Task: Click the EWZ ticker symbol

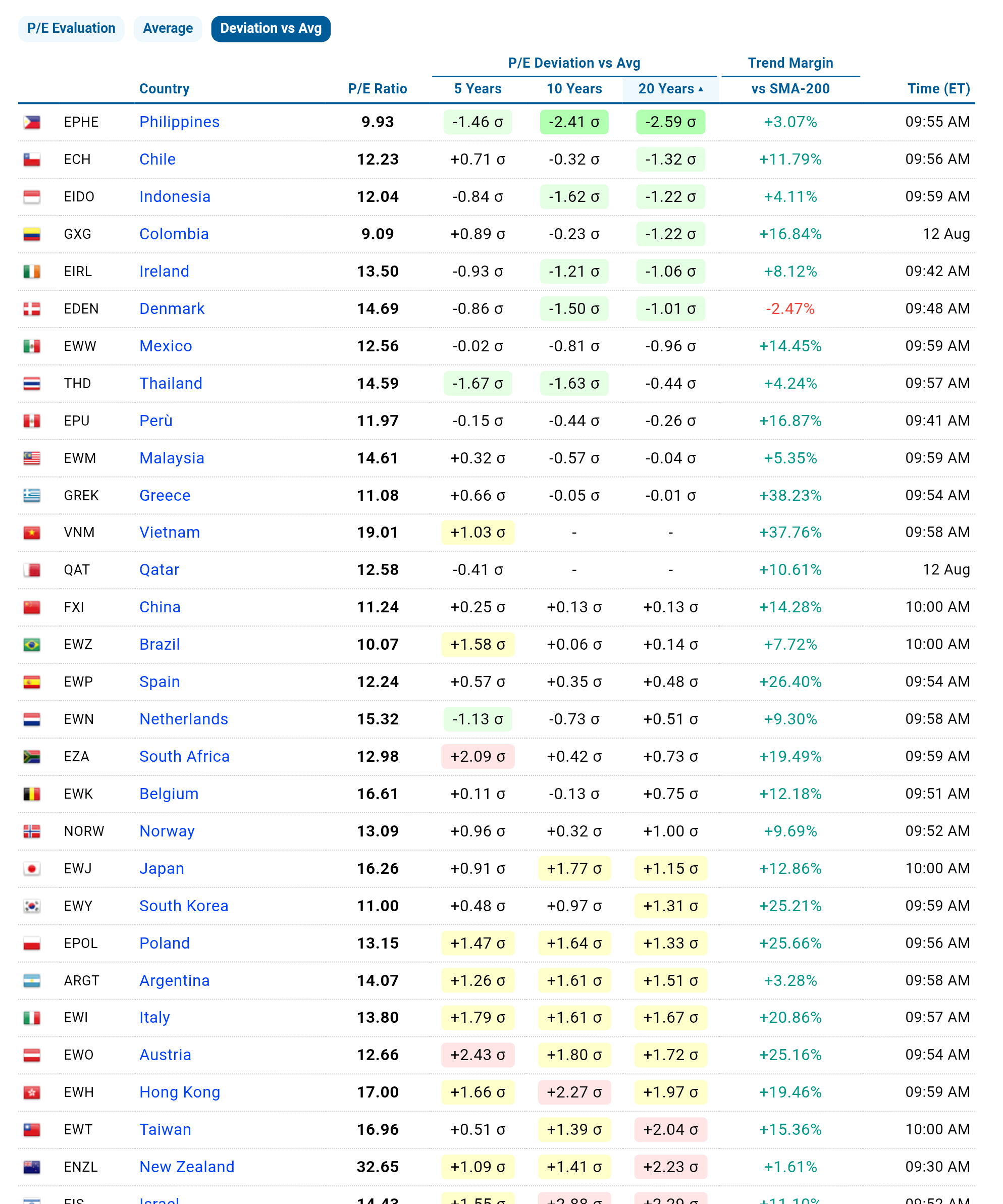Action: click(x=78, y=645)
